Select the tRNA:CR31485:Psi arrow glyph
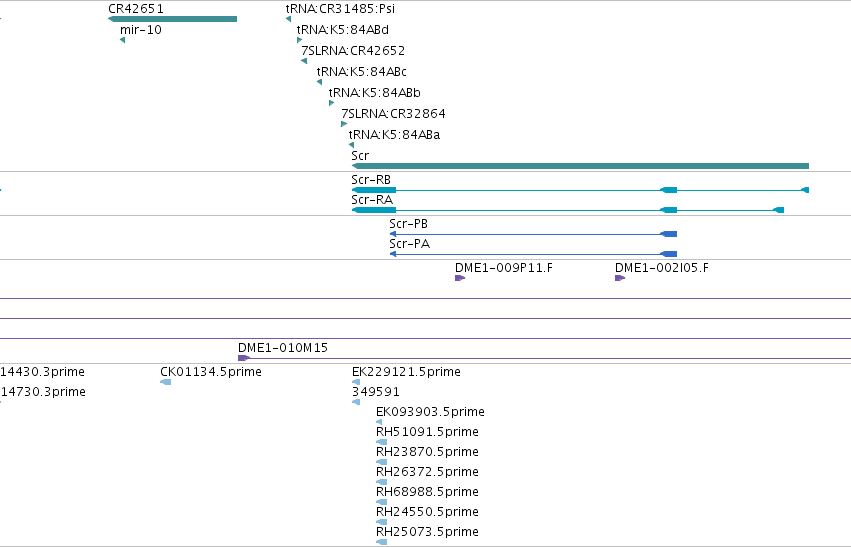Viewport: 851px width, 547px height. 289,19
